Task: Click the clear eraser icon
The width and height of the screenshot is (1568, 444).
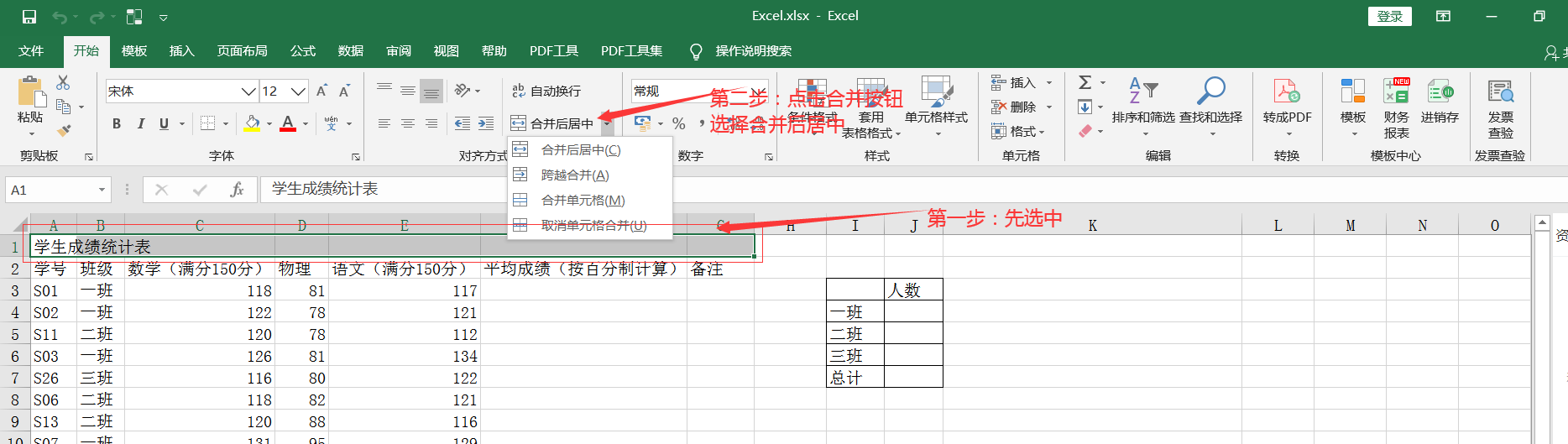Action: (1085, 131)
